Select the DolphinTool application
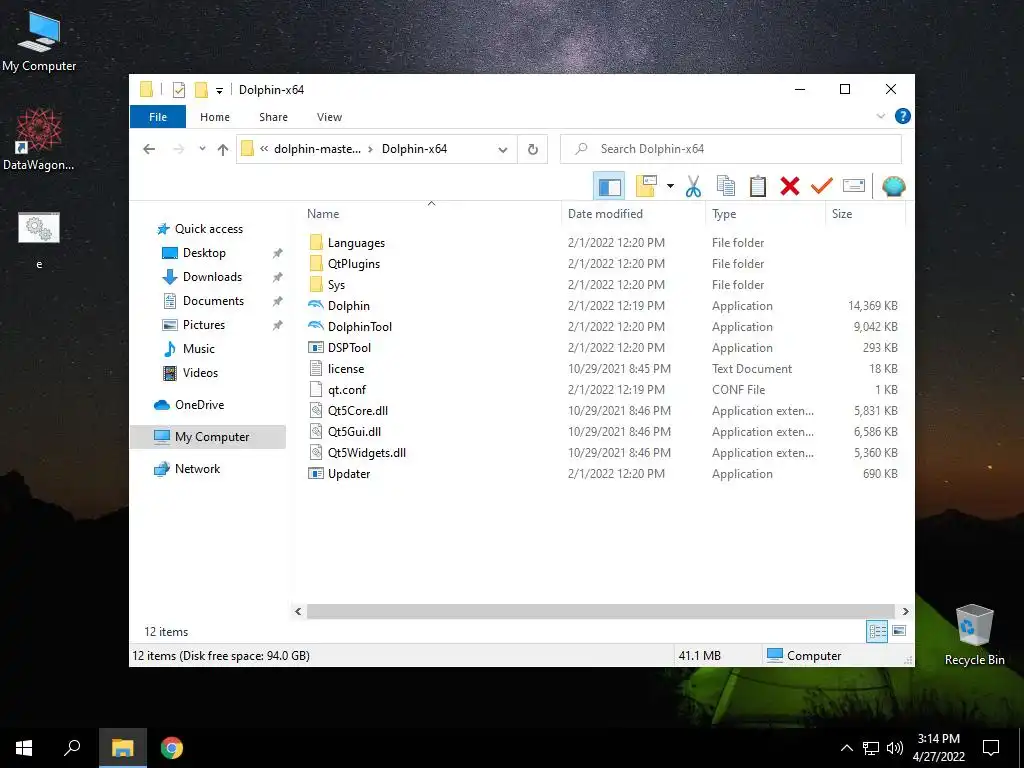 (x=359, y=327)
